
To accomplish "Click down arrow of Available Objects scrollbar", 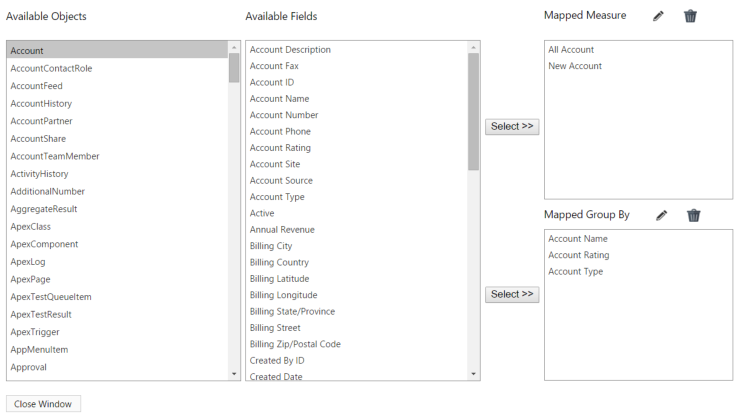I will [x=234, y=374].
